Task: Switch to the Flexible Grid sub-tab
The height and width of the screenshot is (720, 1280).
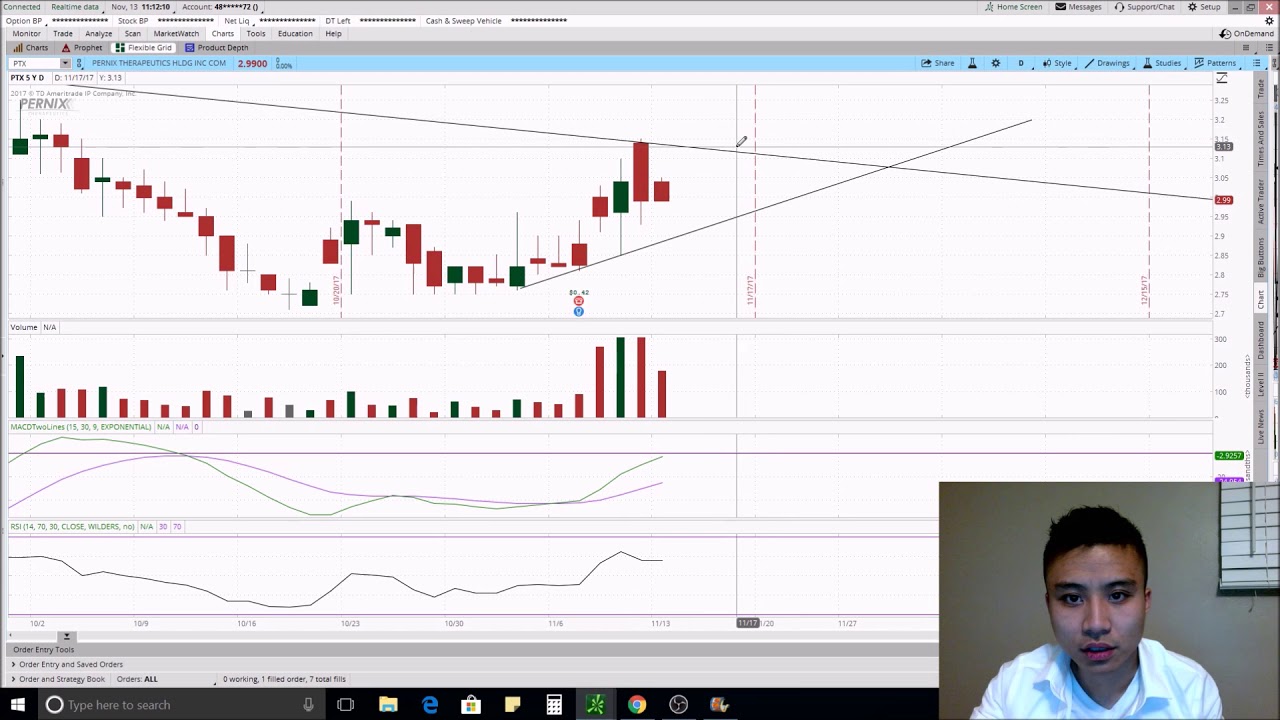Action: pyautogui.click(x=144, y=48)
